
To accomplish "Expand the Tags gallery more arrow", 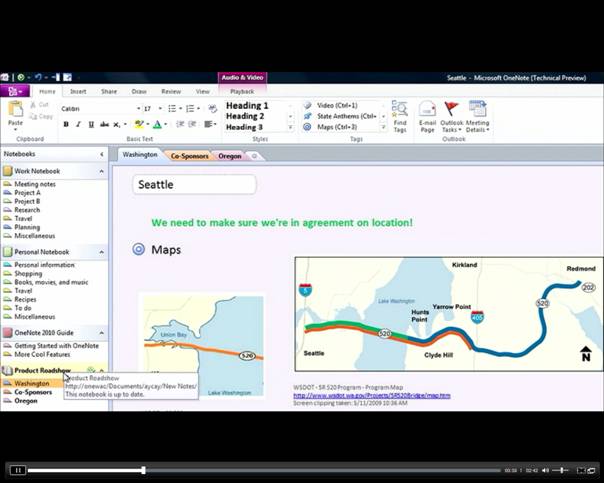I will pos(383,127).
